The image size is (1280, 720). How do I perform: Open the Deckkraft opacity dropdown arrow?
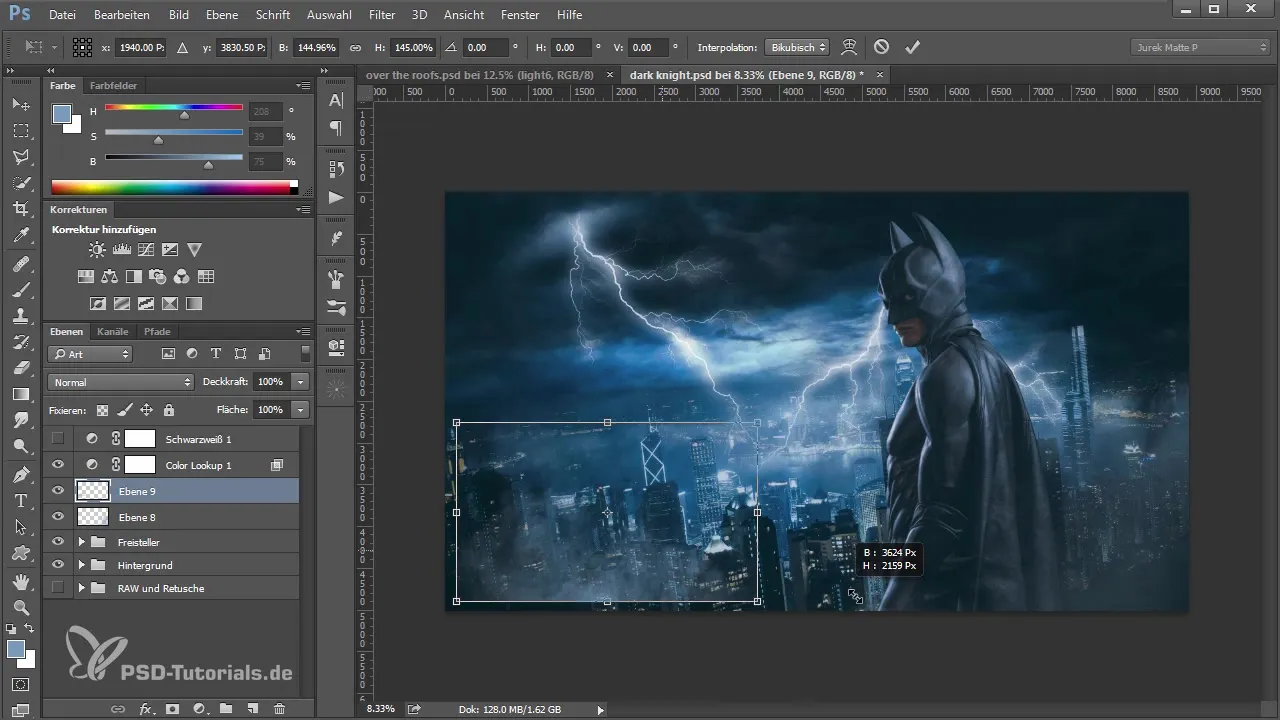tap(301, 382)
